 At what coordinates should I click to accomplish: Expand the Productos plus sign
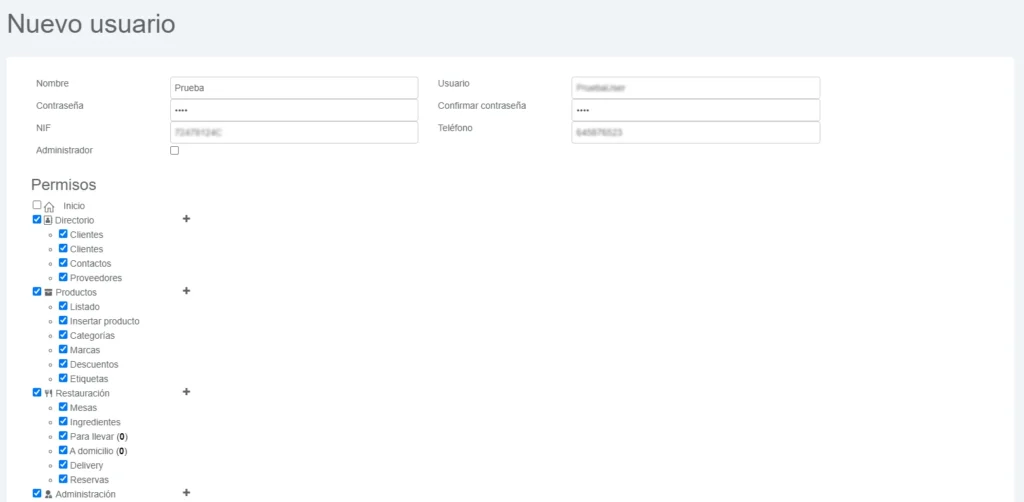tap(186, 291)
